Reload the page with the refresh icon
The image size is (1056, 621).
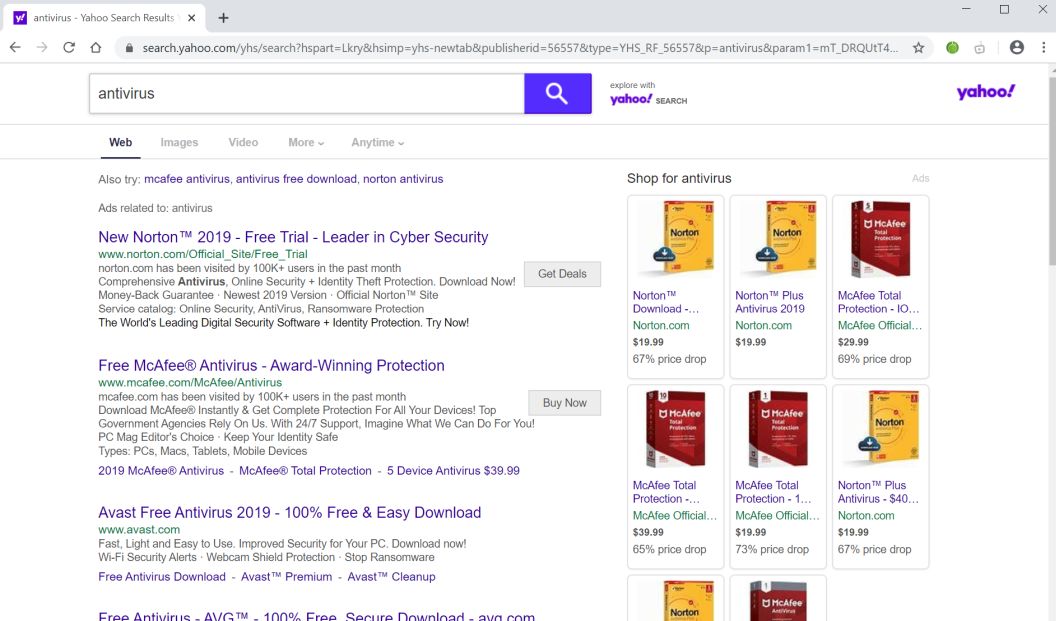(x=69, y=47)
